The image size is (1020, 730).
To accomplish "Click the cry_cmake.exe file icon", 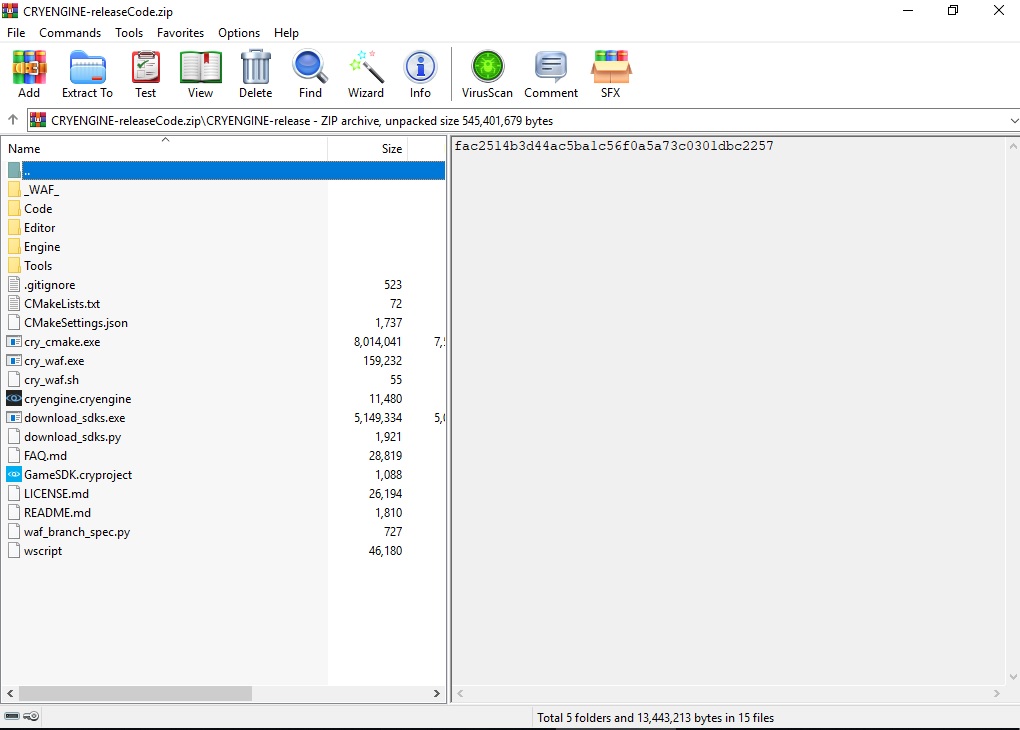I will click(14, 342).
